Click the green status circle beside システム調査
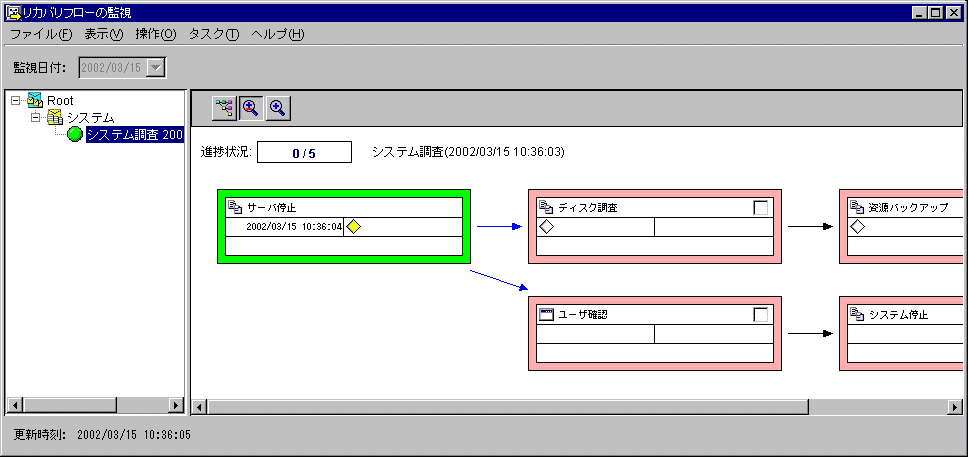 click(75, 134)
